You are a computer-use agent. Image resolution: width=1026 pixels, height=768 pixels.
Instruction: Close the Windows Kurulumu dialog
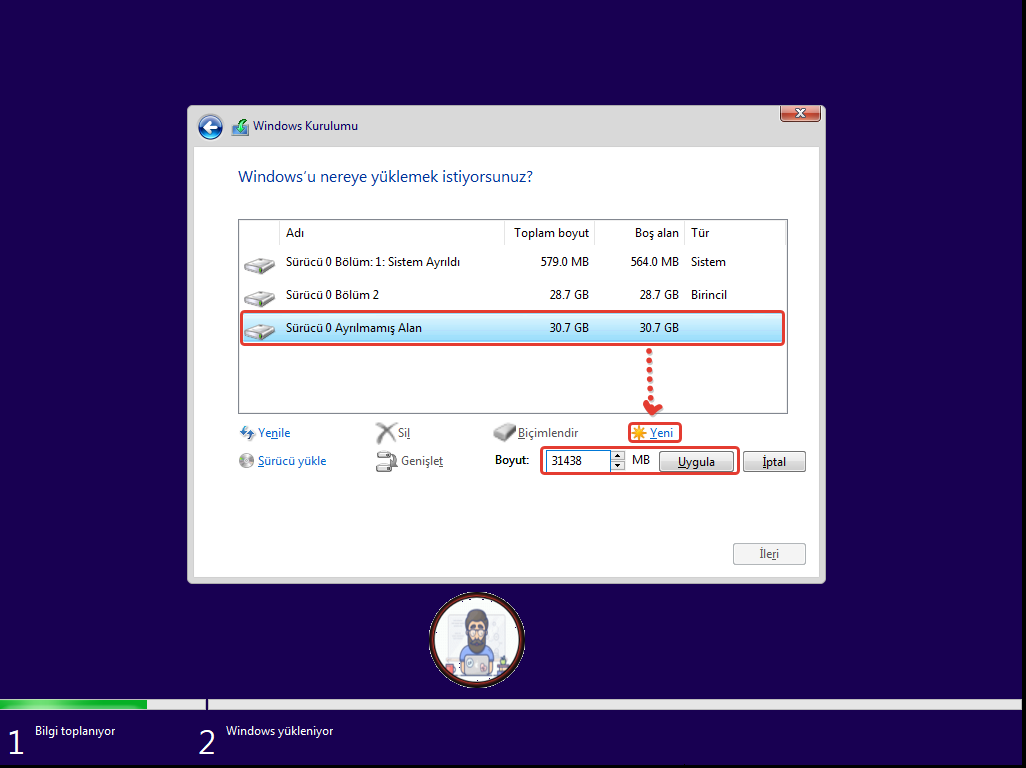pyautogui.click(x=800, y=113)
